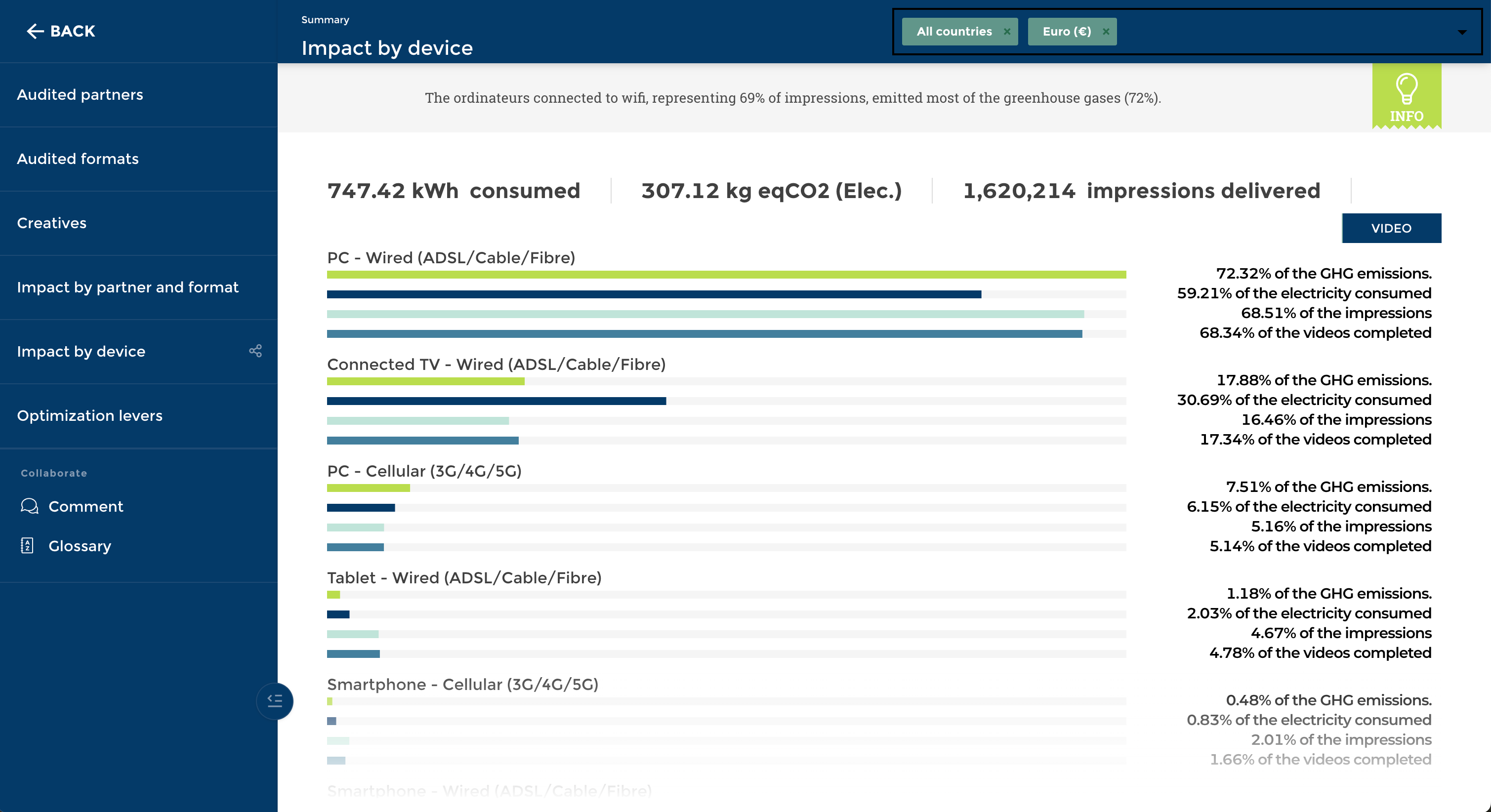Remove the All countries filter tag
1491x812 pixels.
[x=1007, y=32]
